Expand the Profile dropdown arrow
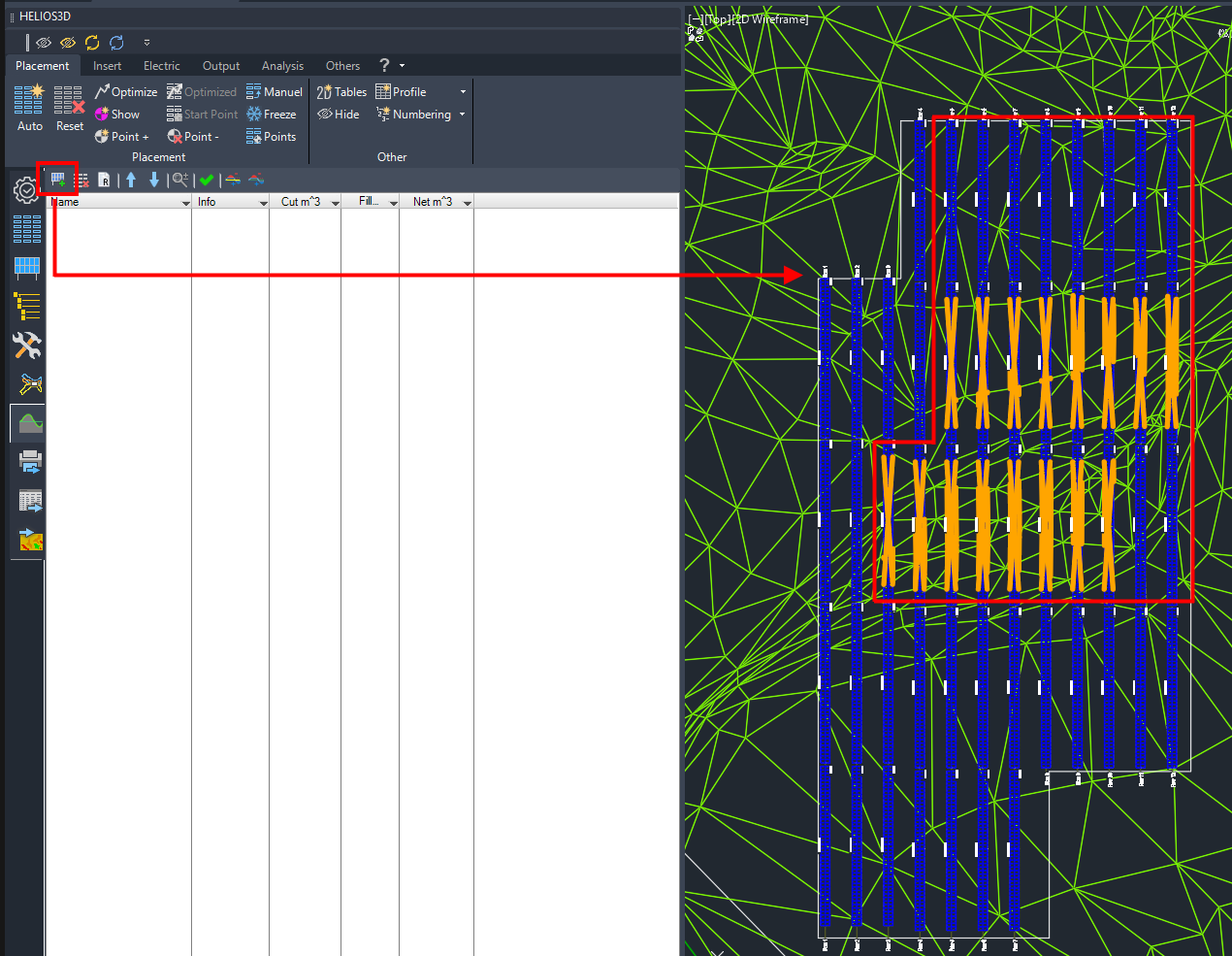Image resolution: width=1232 pixels, height=956 pixels. tap(463, 92)
